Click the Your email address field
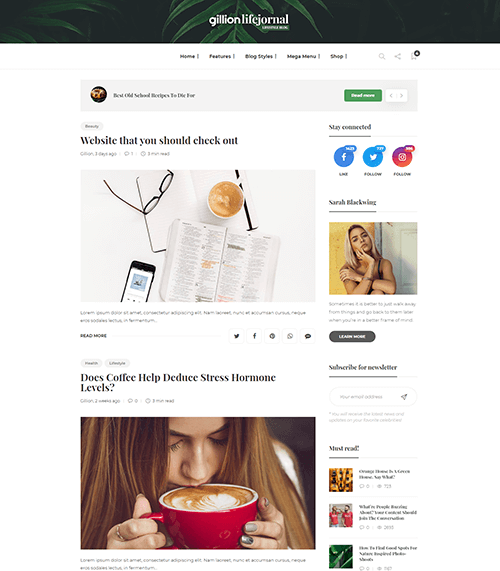500x571 pixels. (x=366, y=397)
